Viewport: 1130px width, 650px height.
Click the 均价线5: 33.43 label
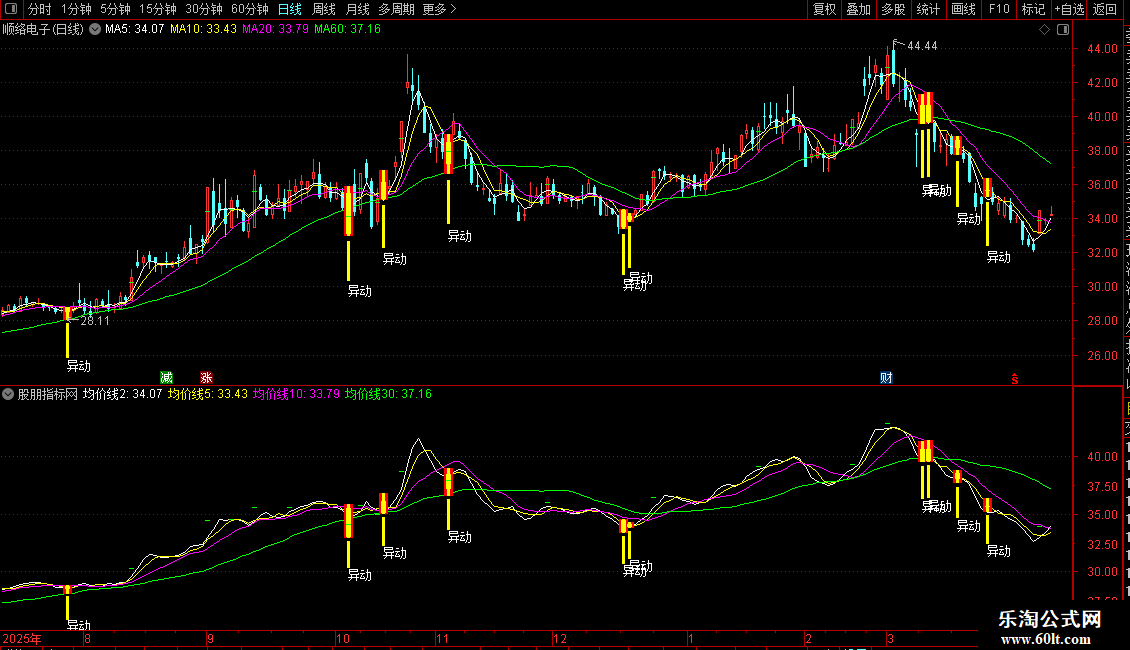(x=208, y=394)
